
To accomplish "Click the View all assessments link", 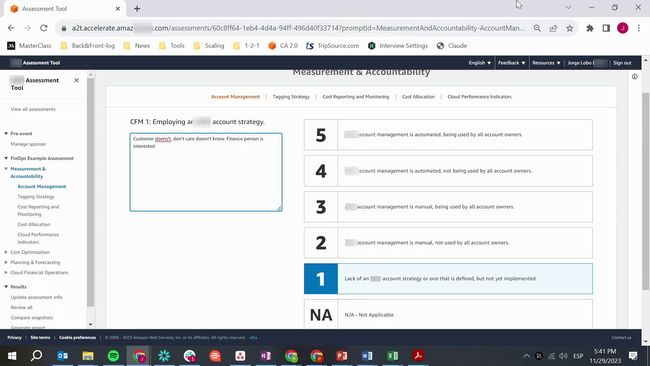I will (x=33, y=109).
